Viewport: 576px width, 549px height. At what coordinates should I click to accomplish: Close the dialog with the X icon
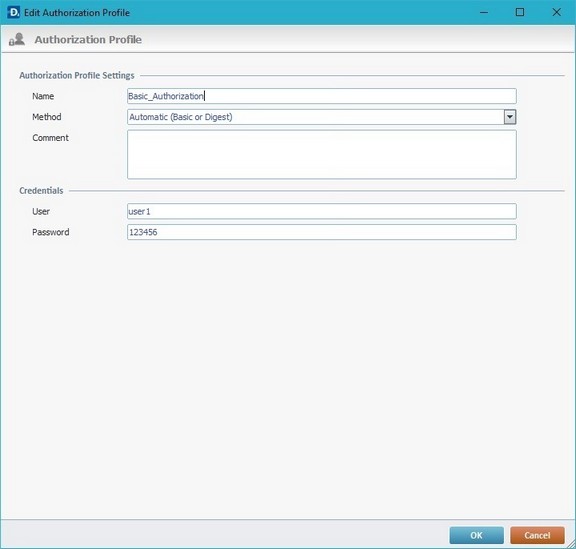(x=556, y=12)
